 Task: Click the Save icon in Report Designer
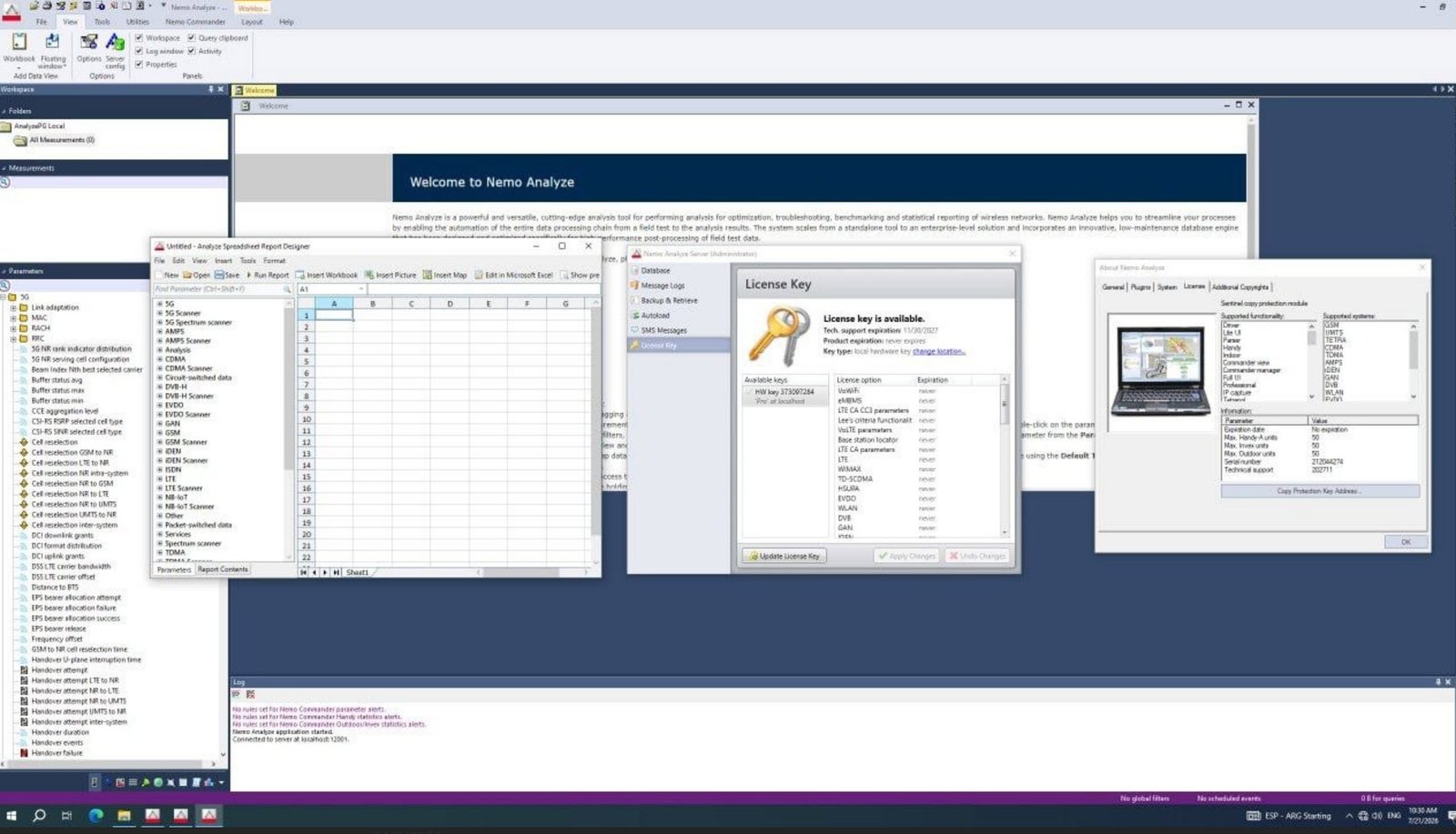tap(227, 275)
